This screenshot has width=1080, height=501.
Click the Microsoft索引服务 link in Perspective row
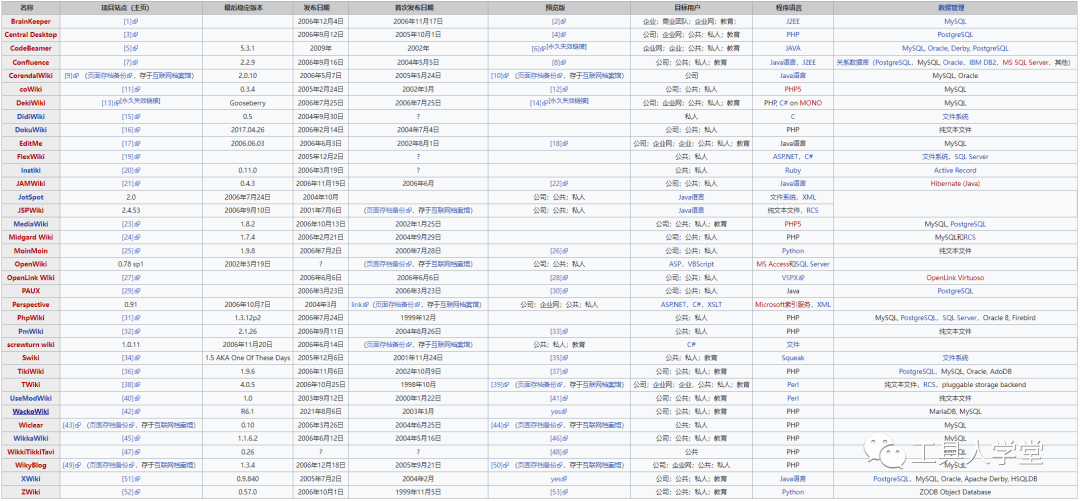(783, 304)
